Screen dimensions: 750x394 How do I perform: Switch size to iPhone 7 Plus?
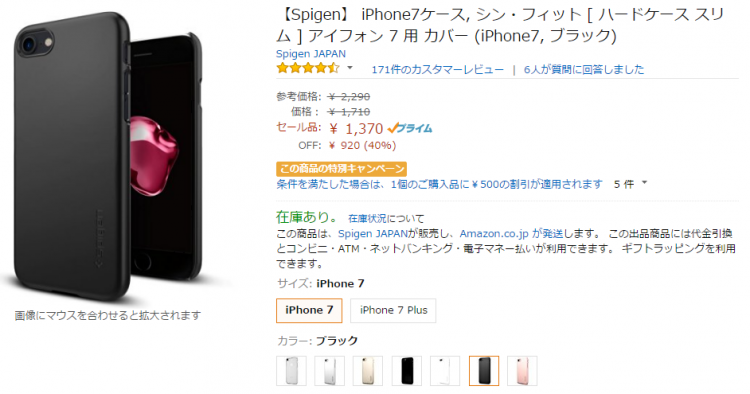[393, 310]
